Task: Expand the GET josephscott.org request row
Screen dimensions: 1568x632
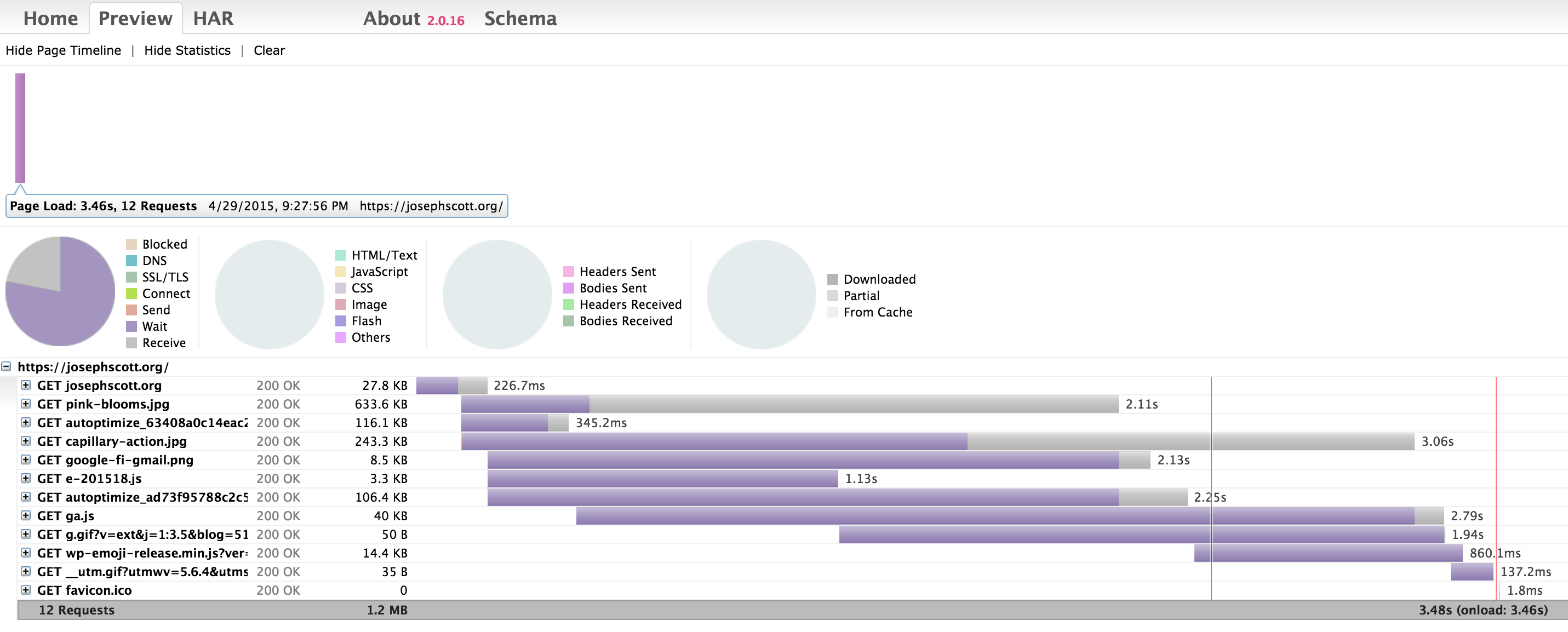Action: coord(26,385)
